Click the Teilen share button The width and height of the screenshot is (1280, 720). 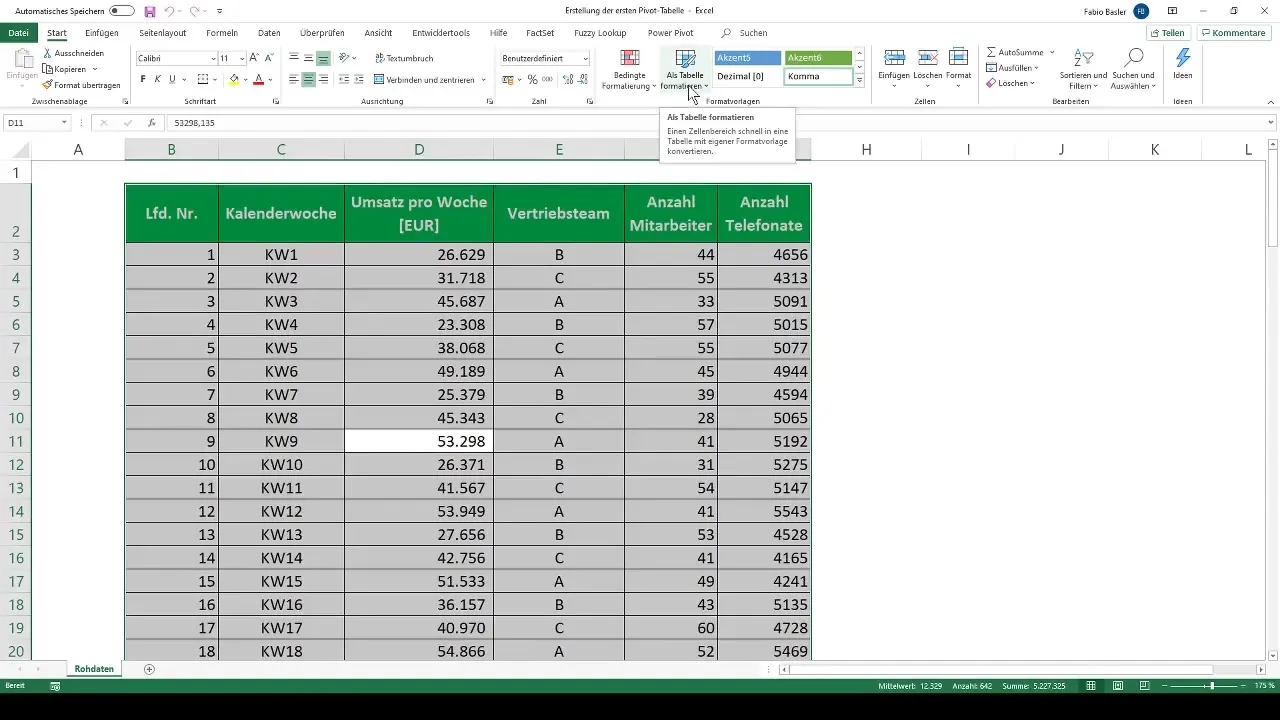tap(1167, 33)
